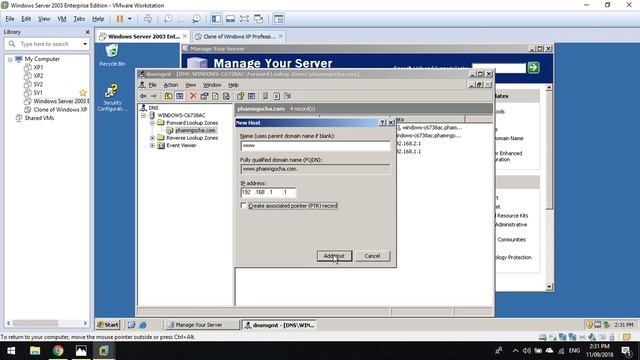Expand the Reverse Lookup Zones node
The width and height of the screenshot is (640, 360).
click(152, 138)
